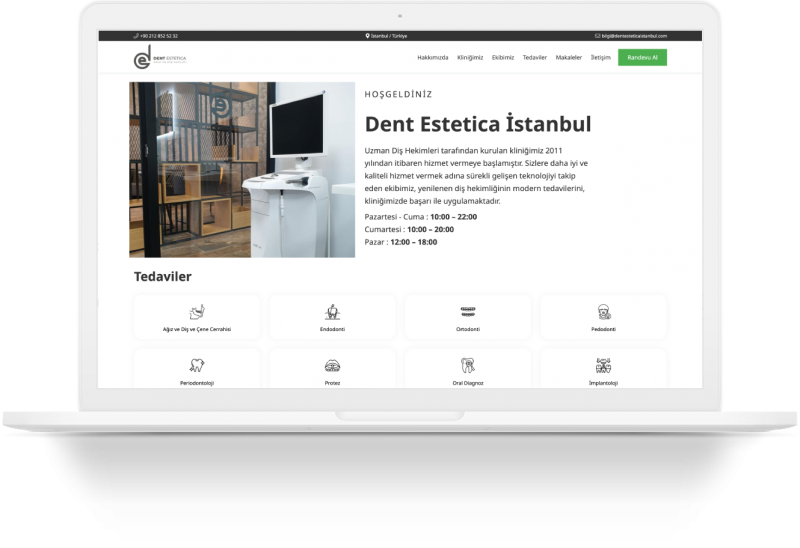800x548 pixels.
Task: Click the phone number +90 212 852 52 32
Action: 159,36
